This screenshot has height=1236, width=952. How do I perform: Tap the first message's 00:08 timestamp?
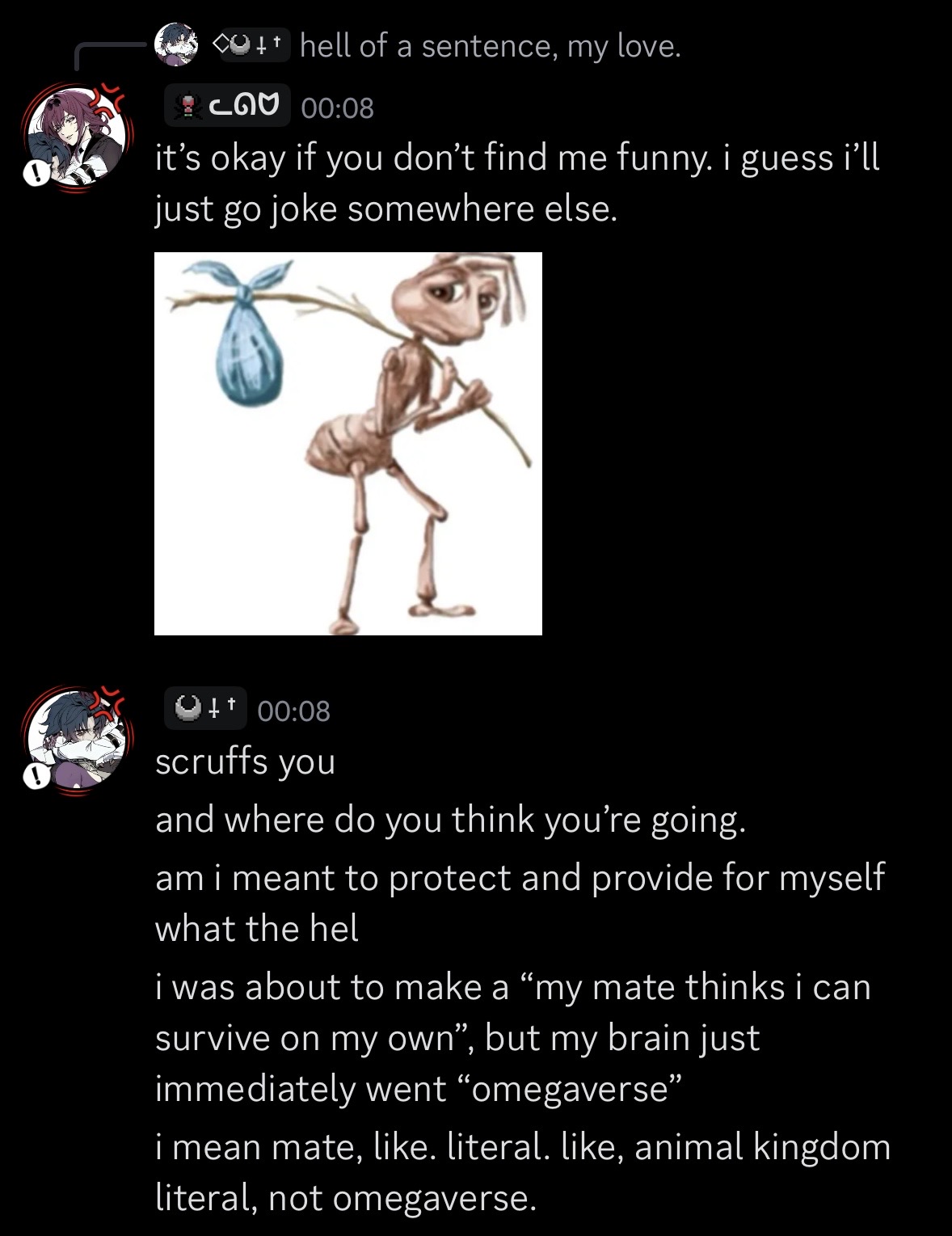coord(337,107)
